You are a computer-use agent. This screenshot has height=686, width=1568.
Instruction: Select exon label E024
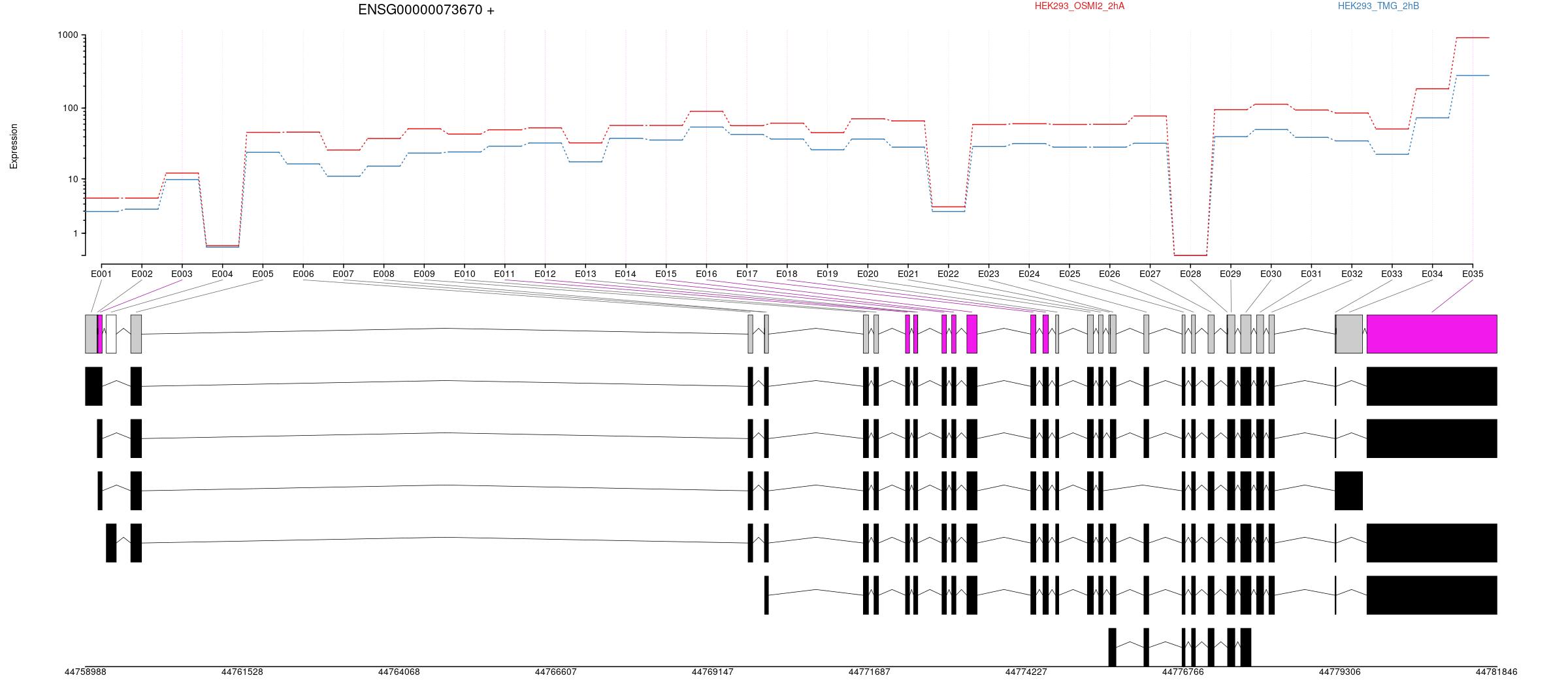click(1029, 274)
